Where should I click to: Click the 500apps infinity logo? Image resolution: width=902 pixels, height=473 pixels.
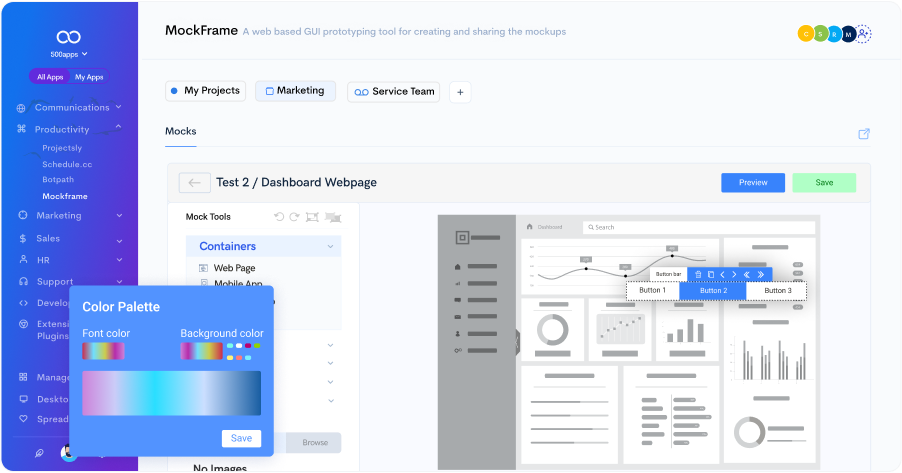click(68, 37)
